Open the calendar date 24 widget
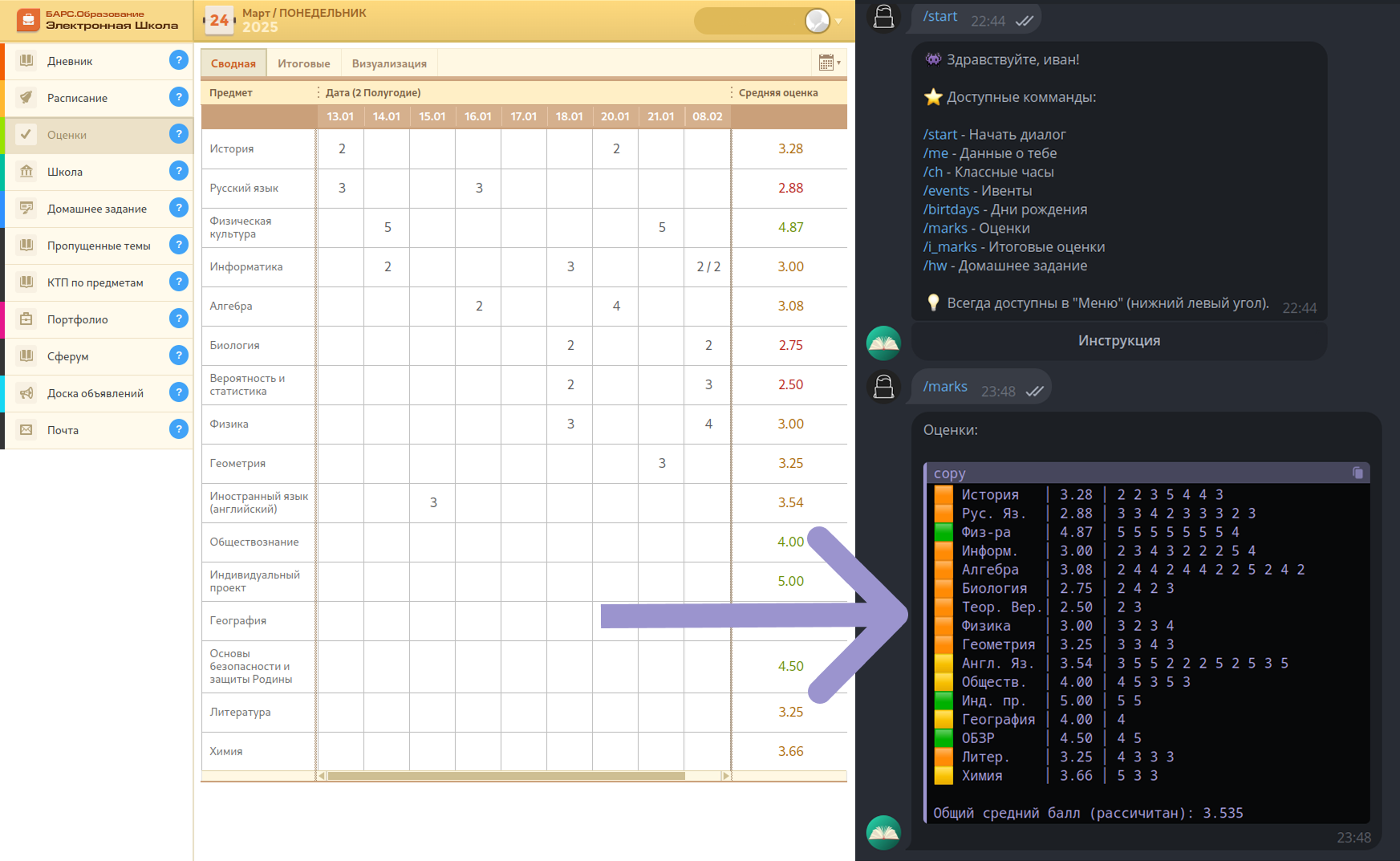The height and width of the screenshot is (861, 1400). 219,20
